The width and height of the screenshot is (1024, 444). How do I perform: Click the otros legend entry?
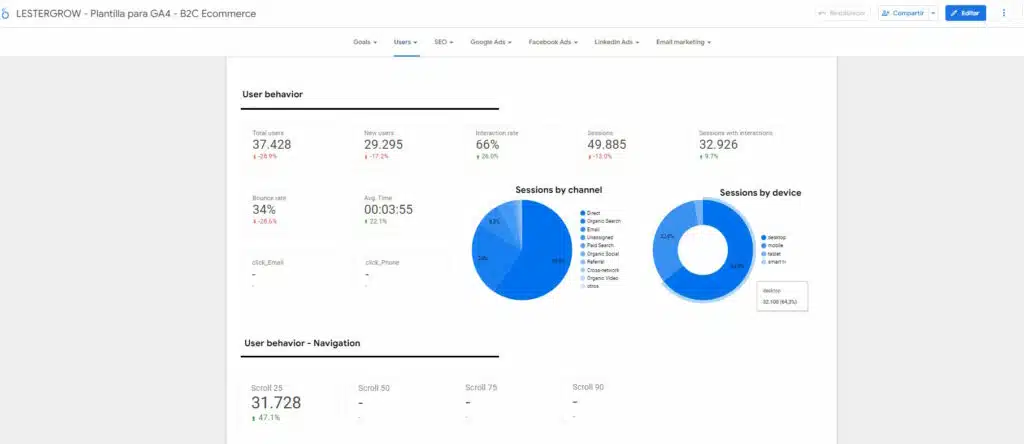[590, 286]
